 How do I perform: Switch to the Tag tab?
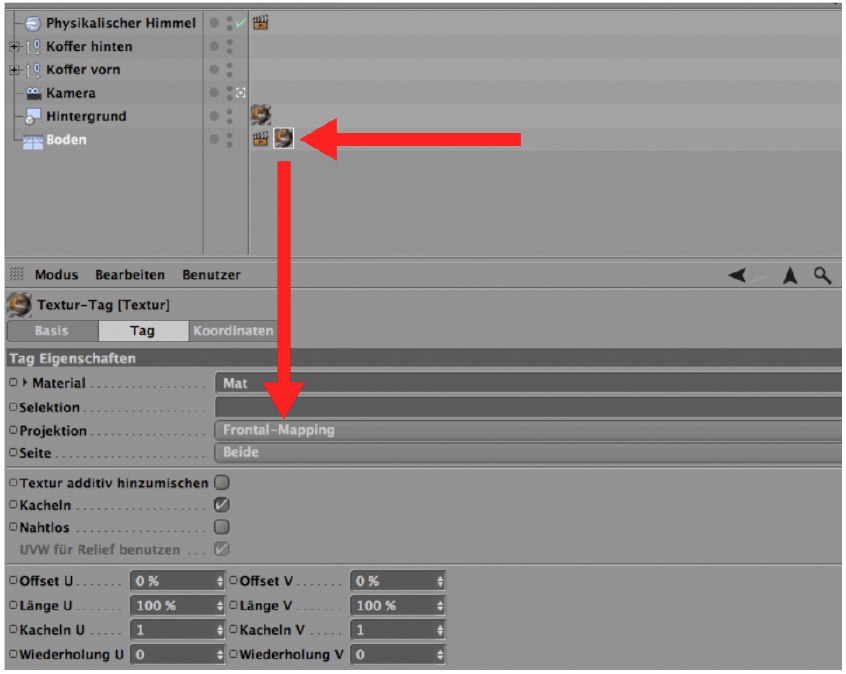click(142, 331)
